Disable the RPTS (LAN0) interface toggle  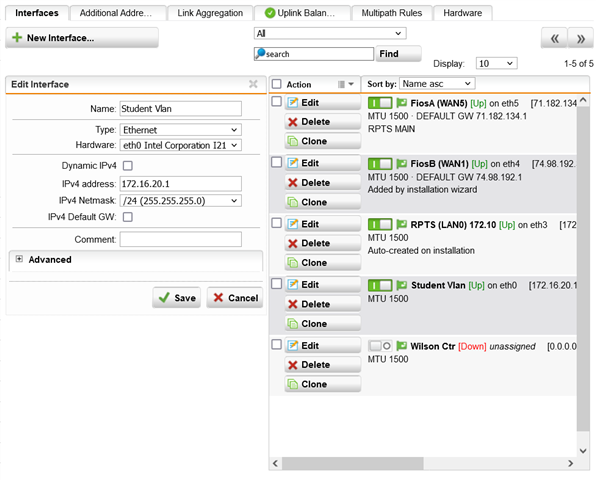(x=380, y=224)
